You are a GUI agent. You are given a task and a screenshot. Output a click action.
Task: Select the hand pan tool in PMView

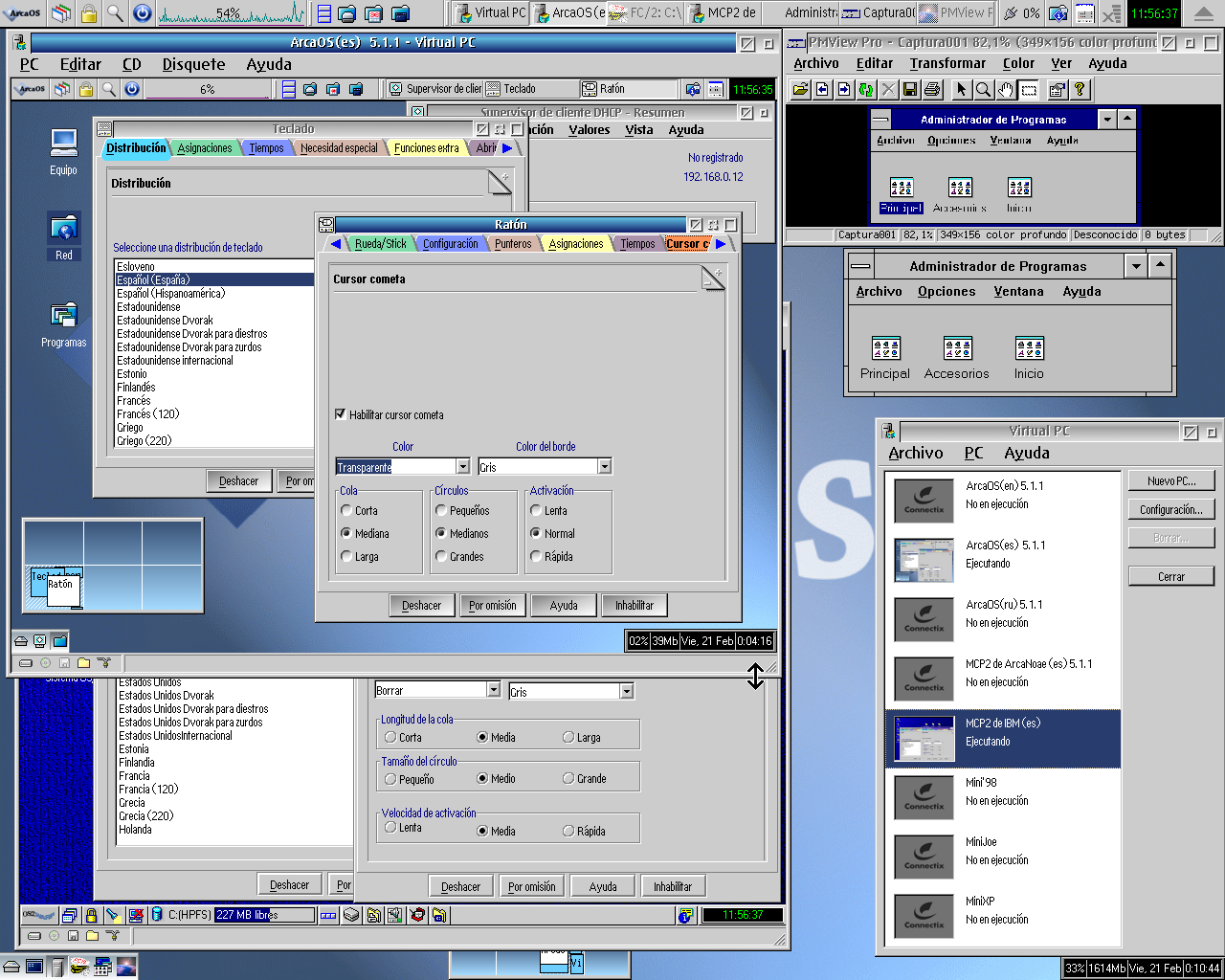pos(1005,89)
